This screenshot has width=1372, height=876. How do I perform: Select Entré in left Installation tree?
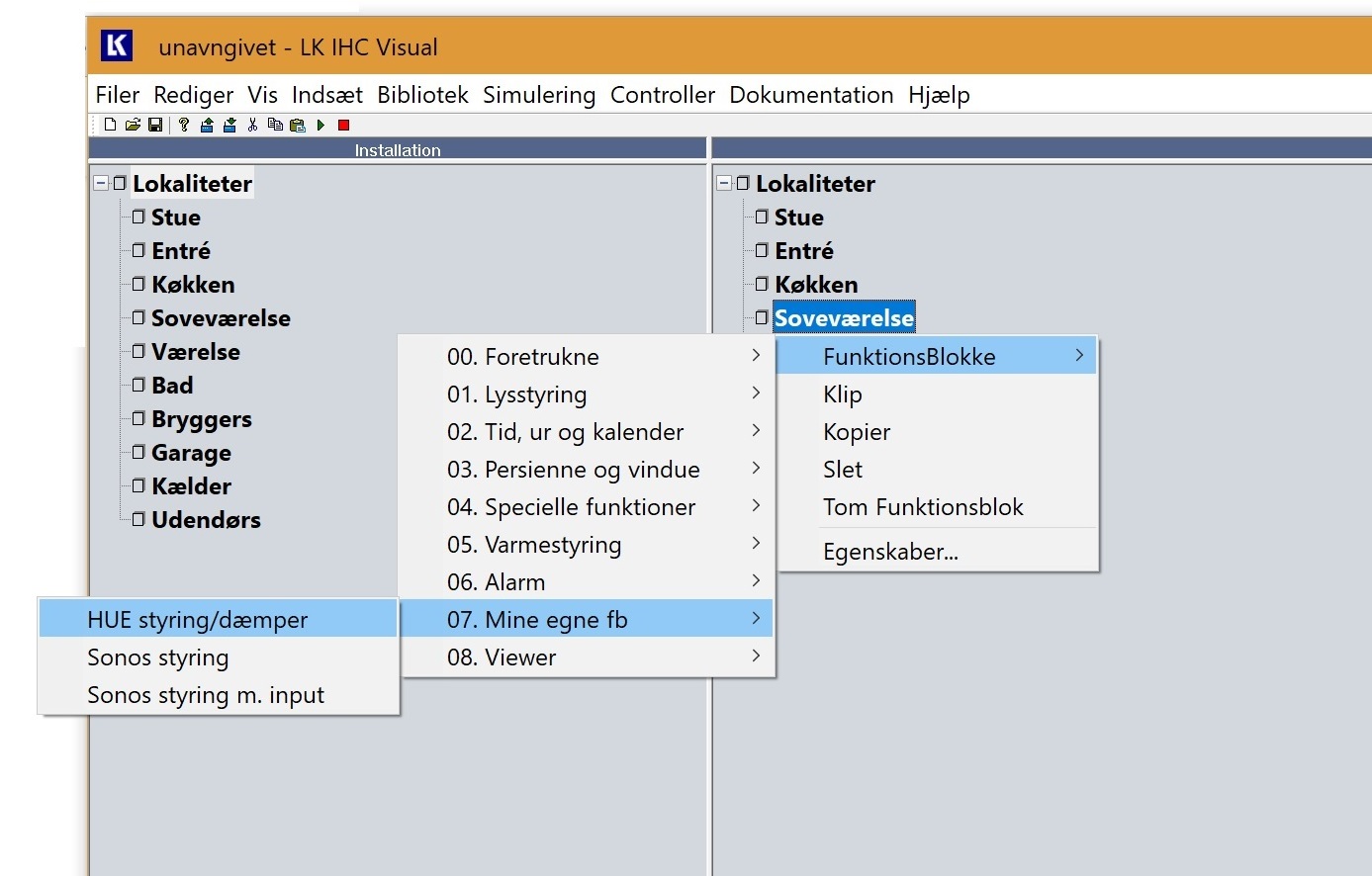(x=180, y=251)
